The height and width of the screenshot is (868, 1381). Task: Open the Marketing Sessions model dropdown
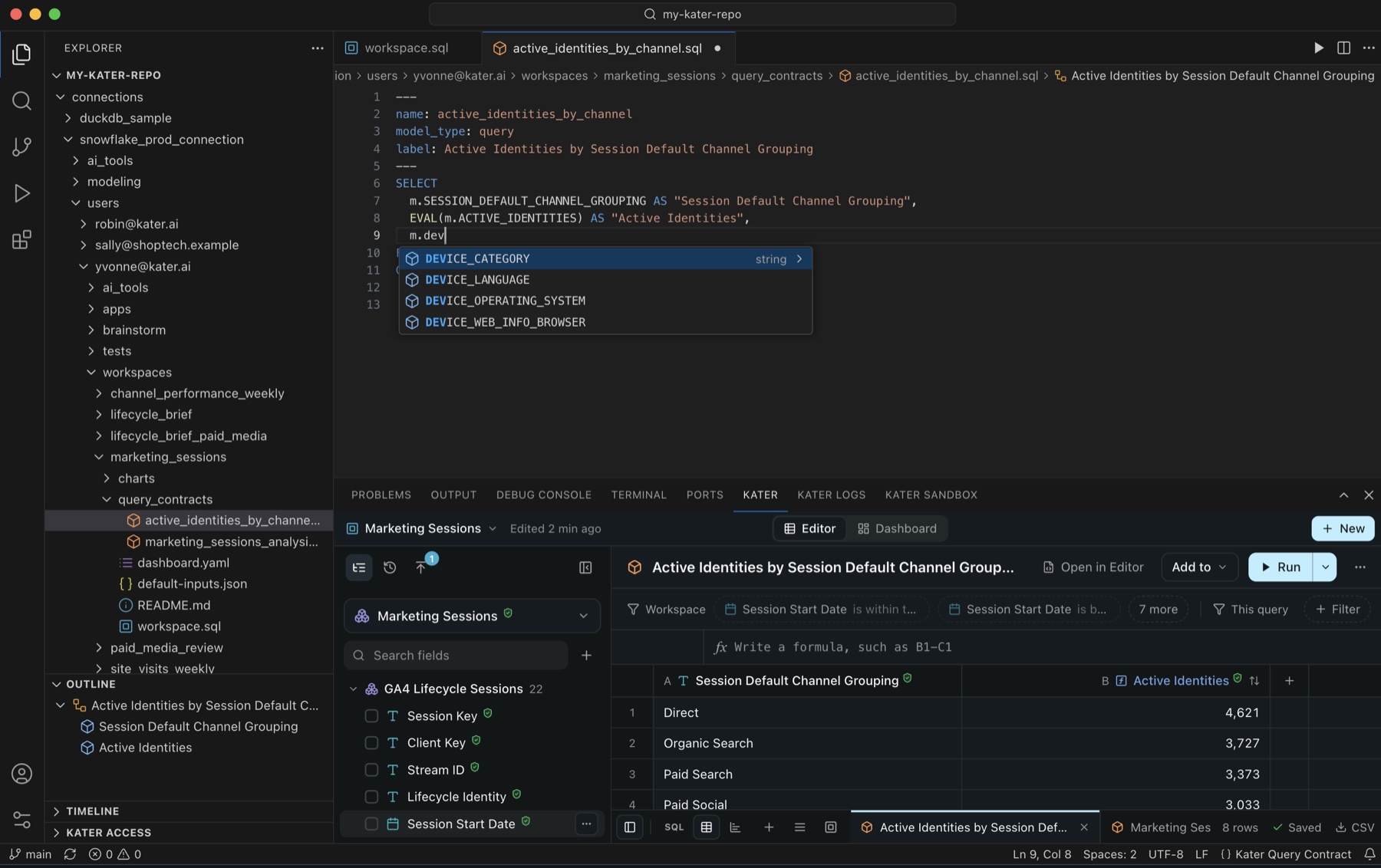pos(472,616)
